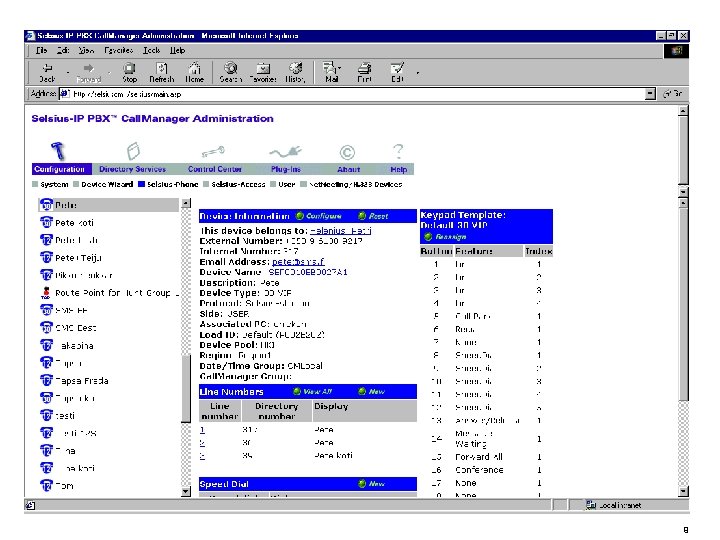This screenshot has height=540, width=720.
Task: Click Reset in Device Information header
Action: coord(373,216)
